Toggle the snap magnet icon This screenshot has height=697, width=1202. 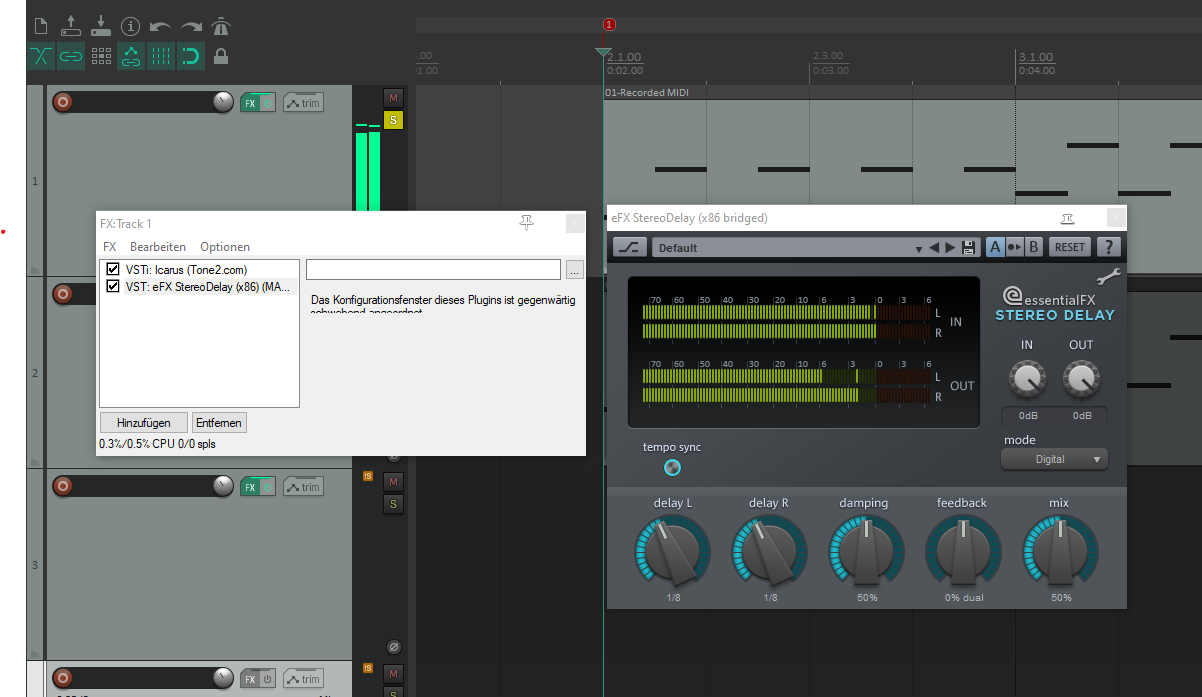[x=191, y=56]
